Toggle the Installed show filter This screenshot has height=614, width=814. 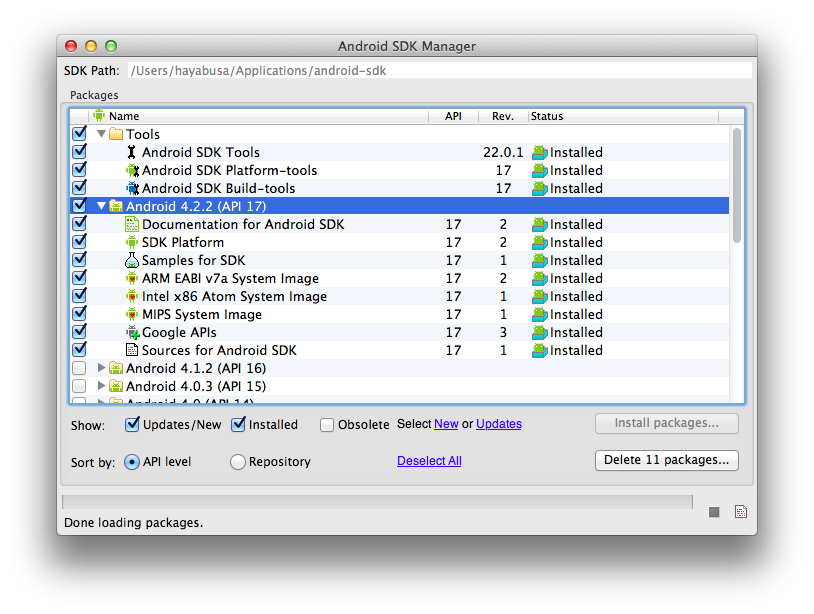click(x=238, y=424)
